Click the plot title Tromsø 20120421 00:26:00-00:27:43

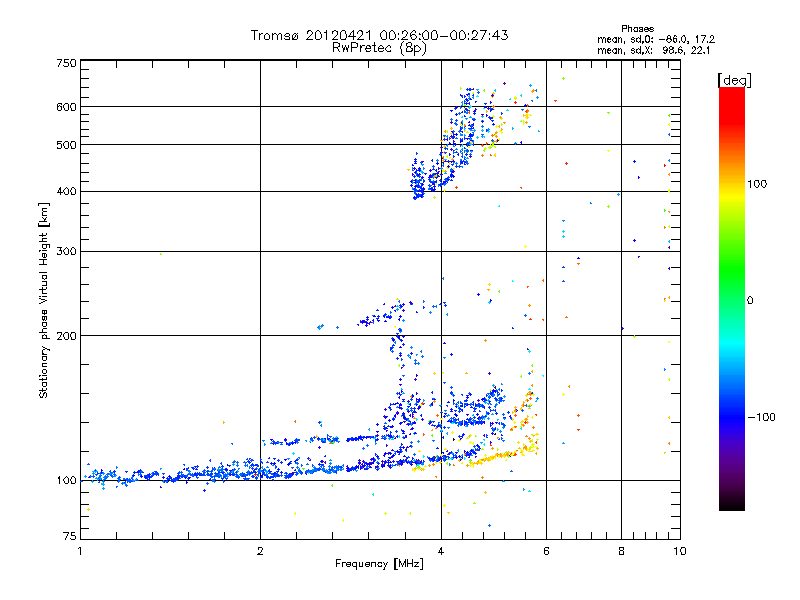379,35
